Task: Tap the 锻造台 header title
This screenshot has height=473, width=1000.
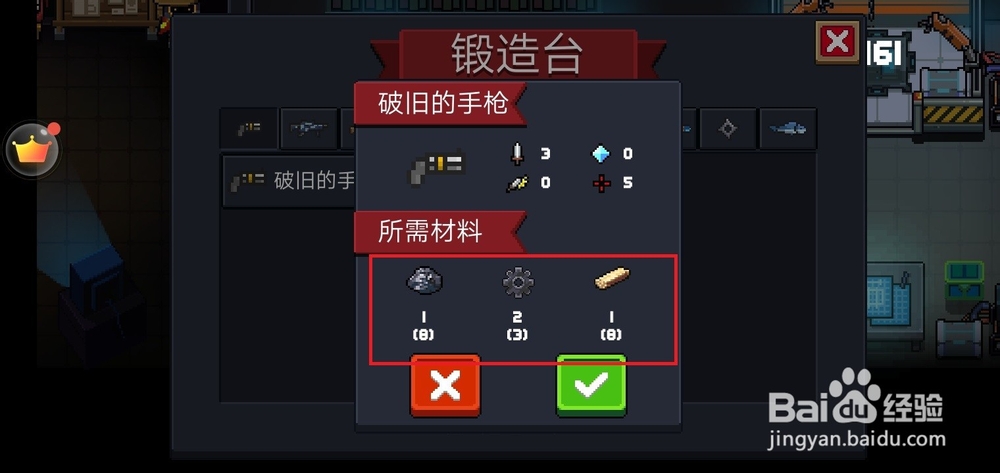Action: coord(517,54)
